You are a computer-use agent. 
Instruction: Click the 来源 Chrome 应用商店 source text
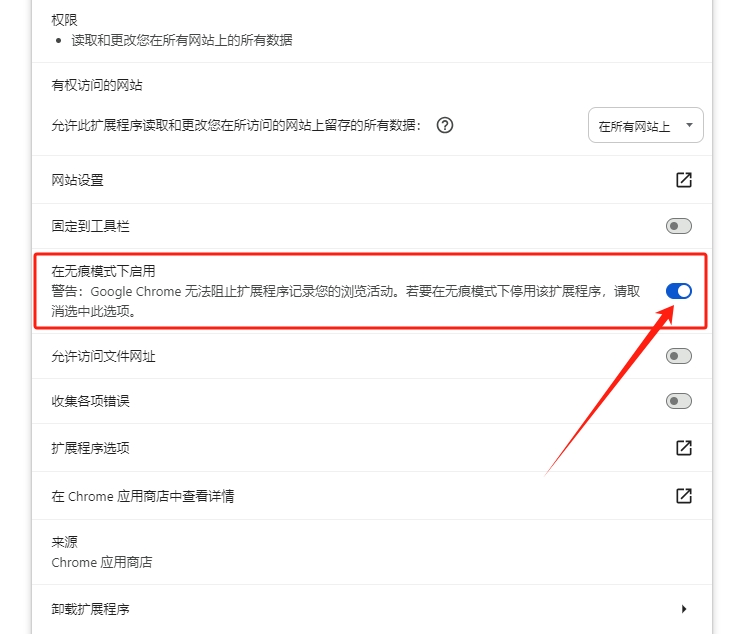click(x=102, y=562)
